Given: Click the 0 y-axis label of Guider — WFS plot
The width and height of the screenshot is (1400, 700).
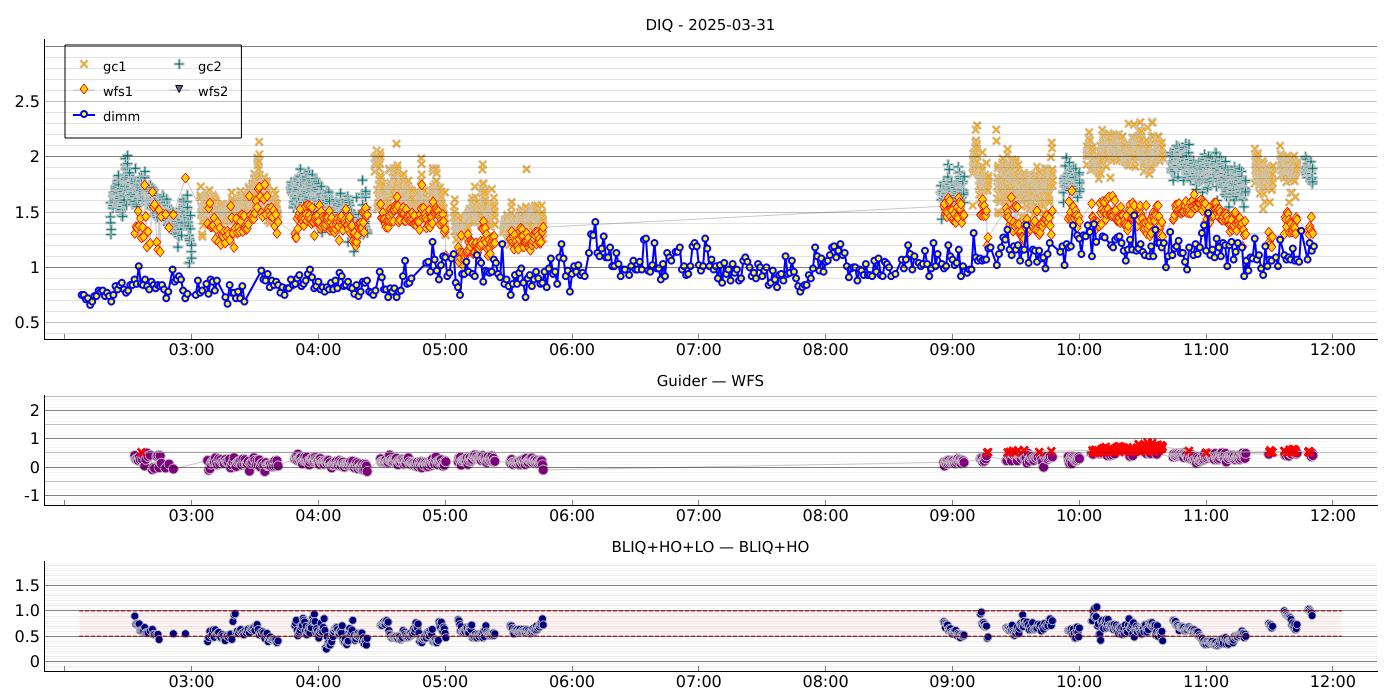Looking at the screenshot, I should [x=33, y=467].
